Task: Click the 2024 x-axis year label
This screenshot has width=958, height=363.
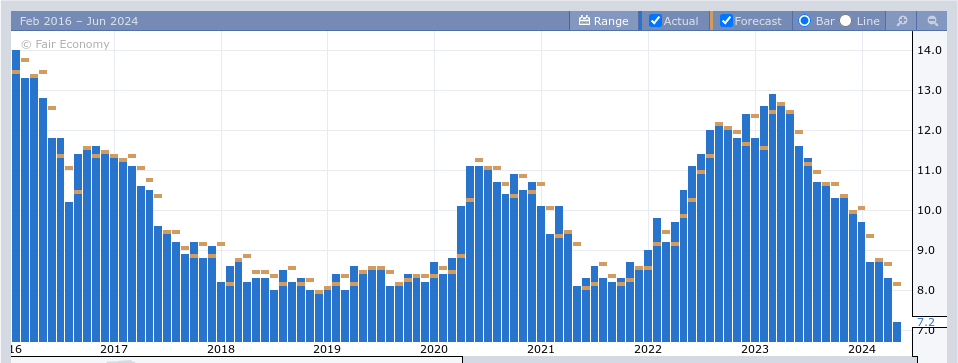Action: (x=862, y=350)
